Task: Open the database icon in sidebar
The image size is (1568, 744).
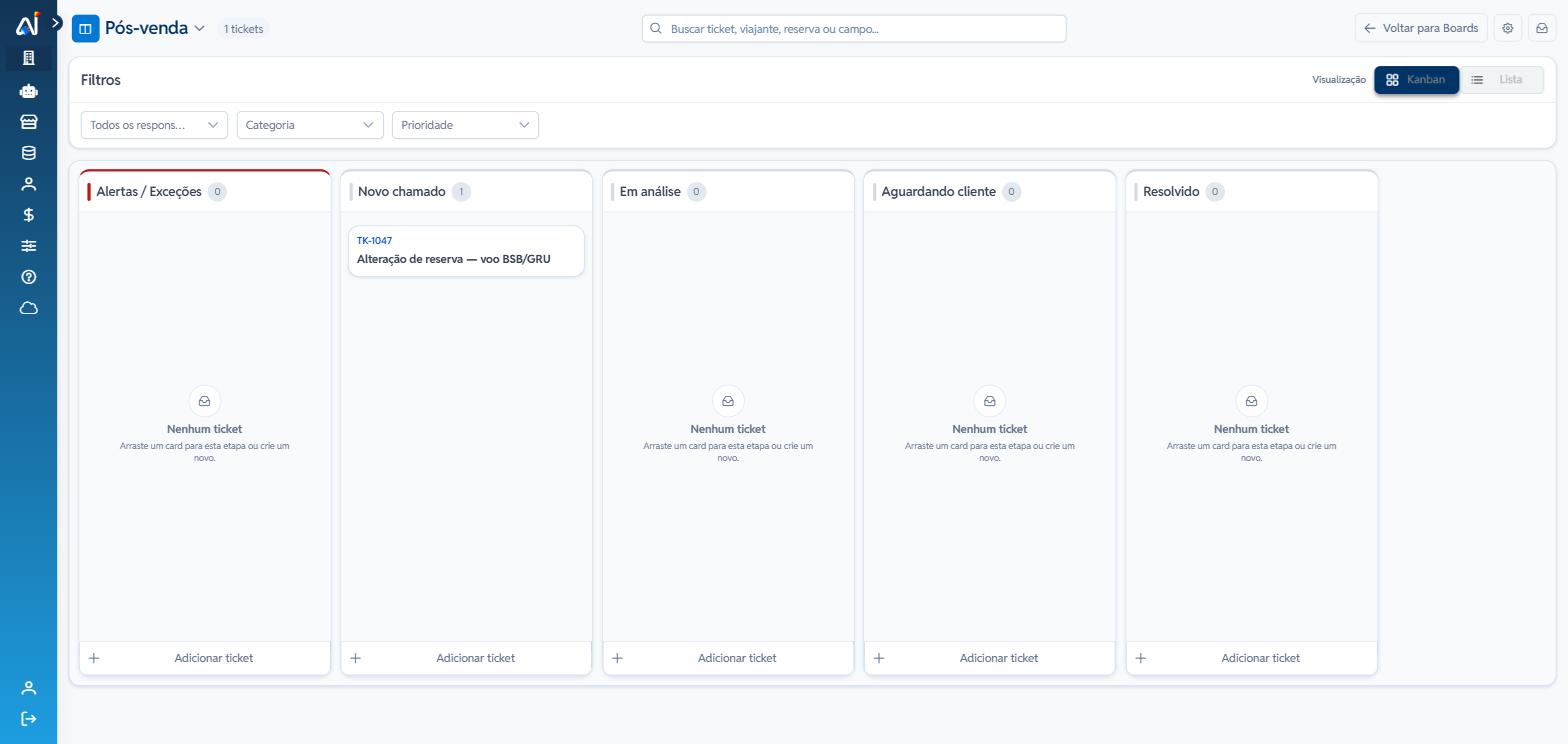Action: 28,153
